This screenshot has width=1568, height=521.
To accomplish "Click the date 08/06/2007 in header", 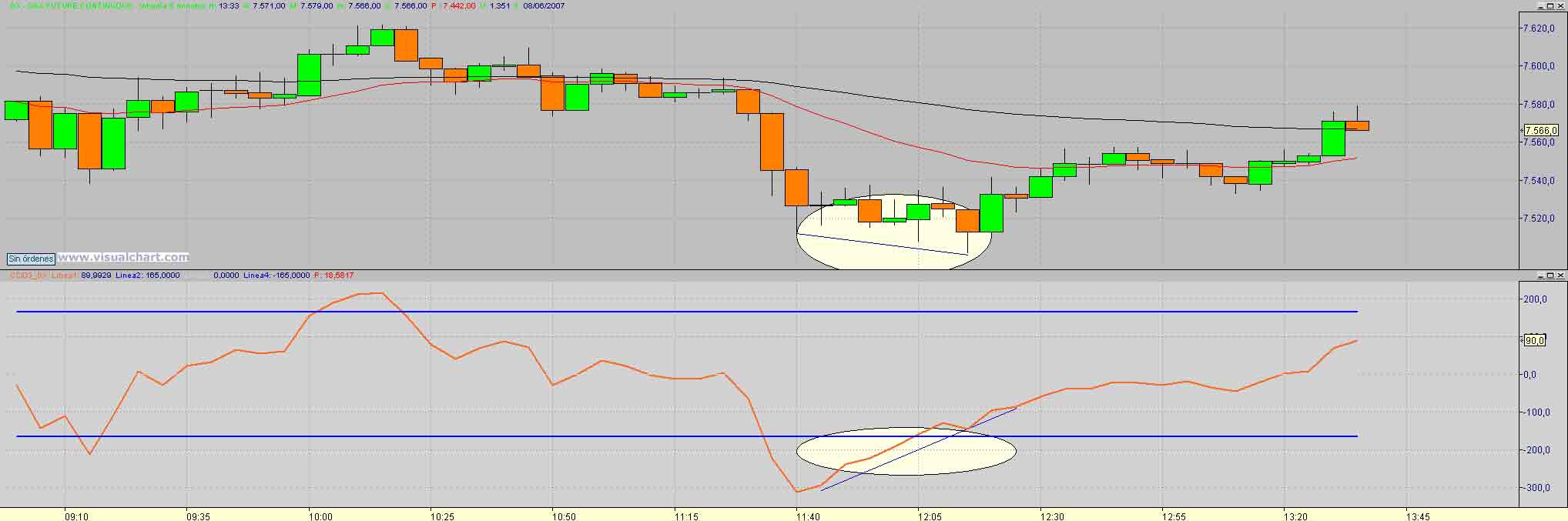I will point(544,5).
